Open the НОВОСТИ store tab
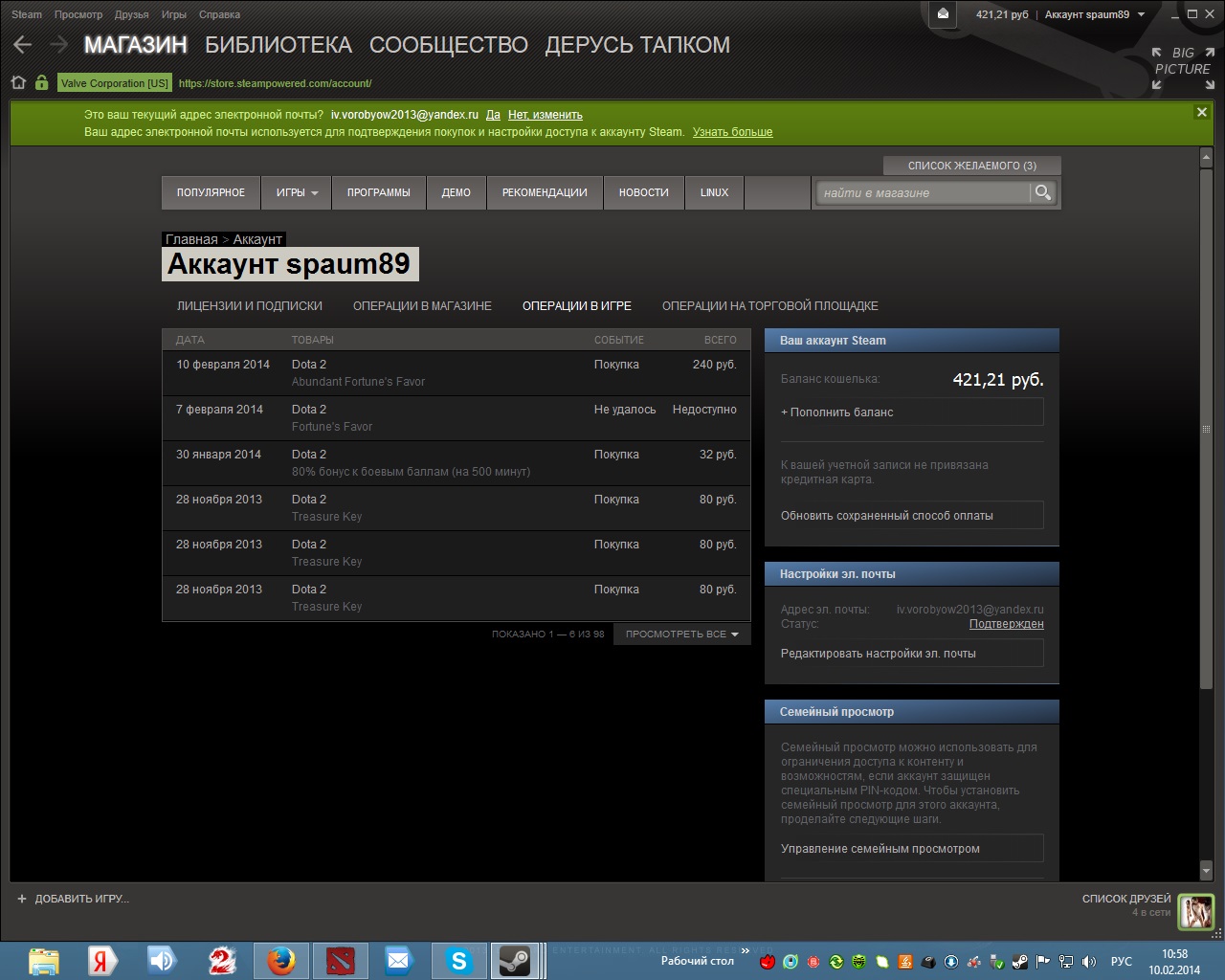This screenshot has height=980, width=1225. click(643, 192)
